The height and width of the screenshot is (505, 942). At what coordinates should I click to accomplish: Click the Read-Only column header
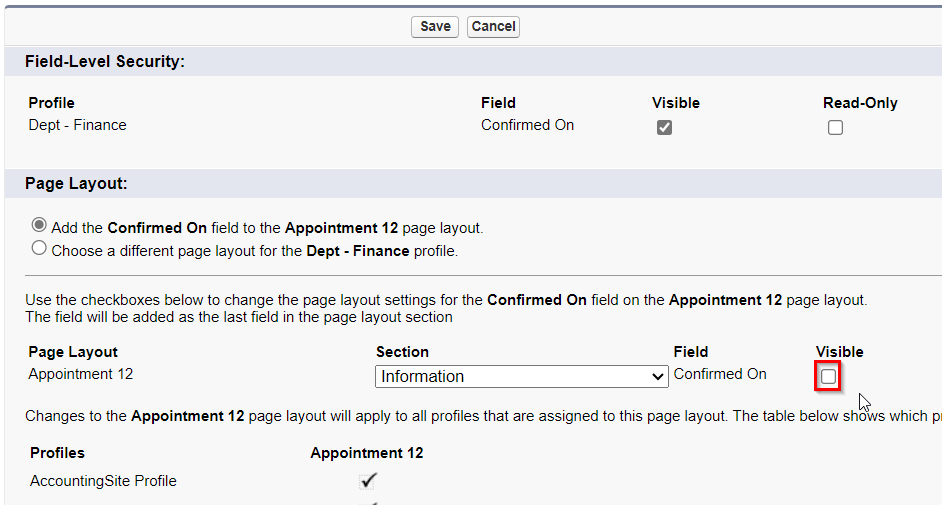(x=860, y=103)
